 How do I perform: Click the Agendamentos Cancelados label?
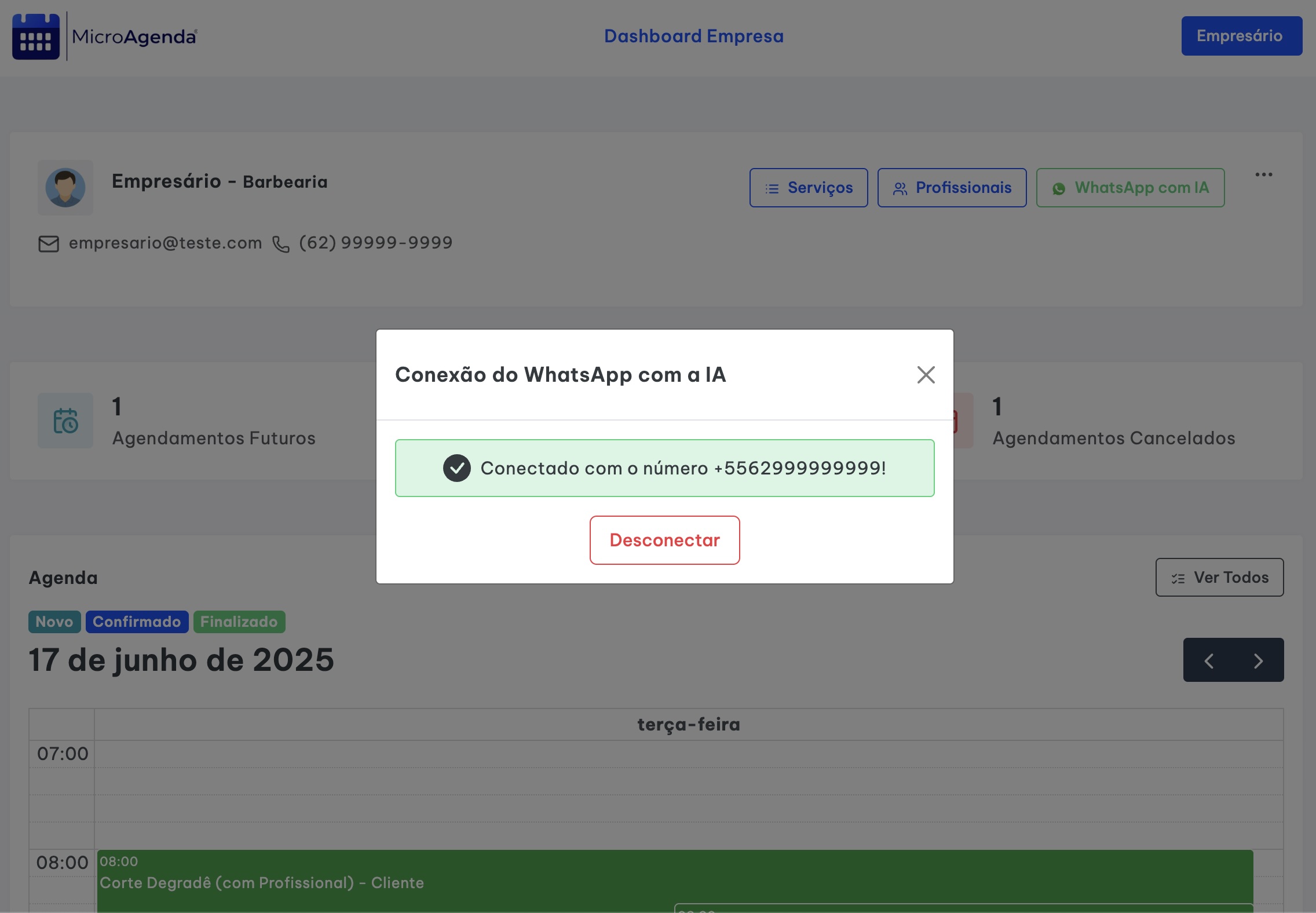point(1113,438)
